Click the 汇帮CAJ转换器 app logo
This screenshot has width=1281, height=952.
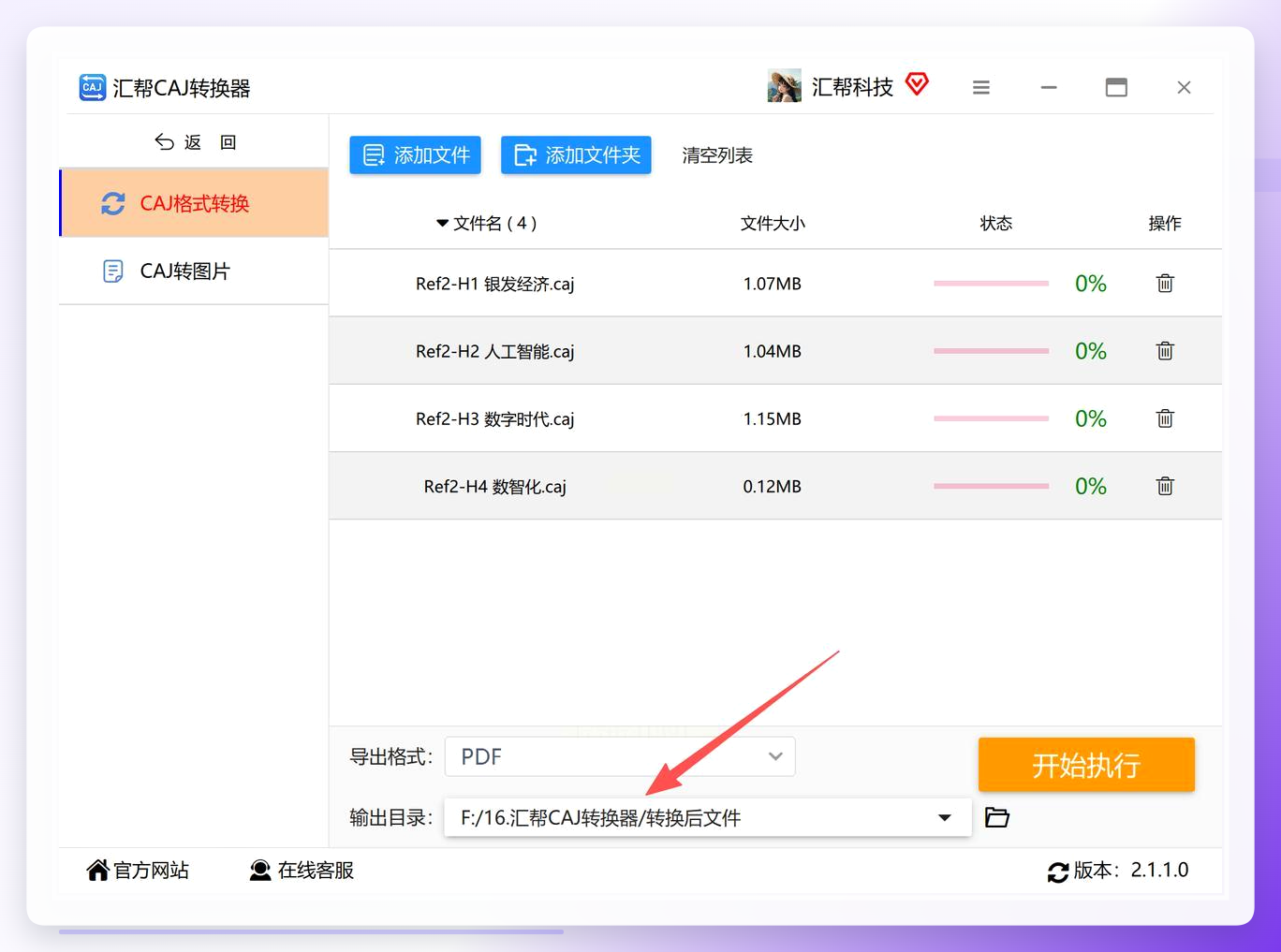92,87
